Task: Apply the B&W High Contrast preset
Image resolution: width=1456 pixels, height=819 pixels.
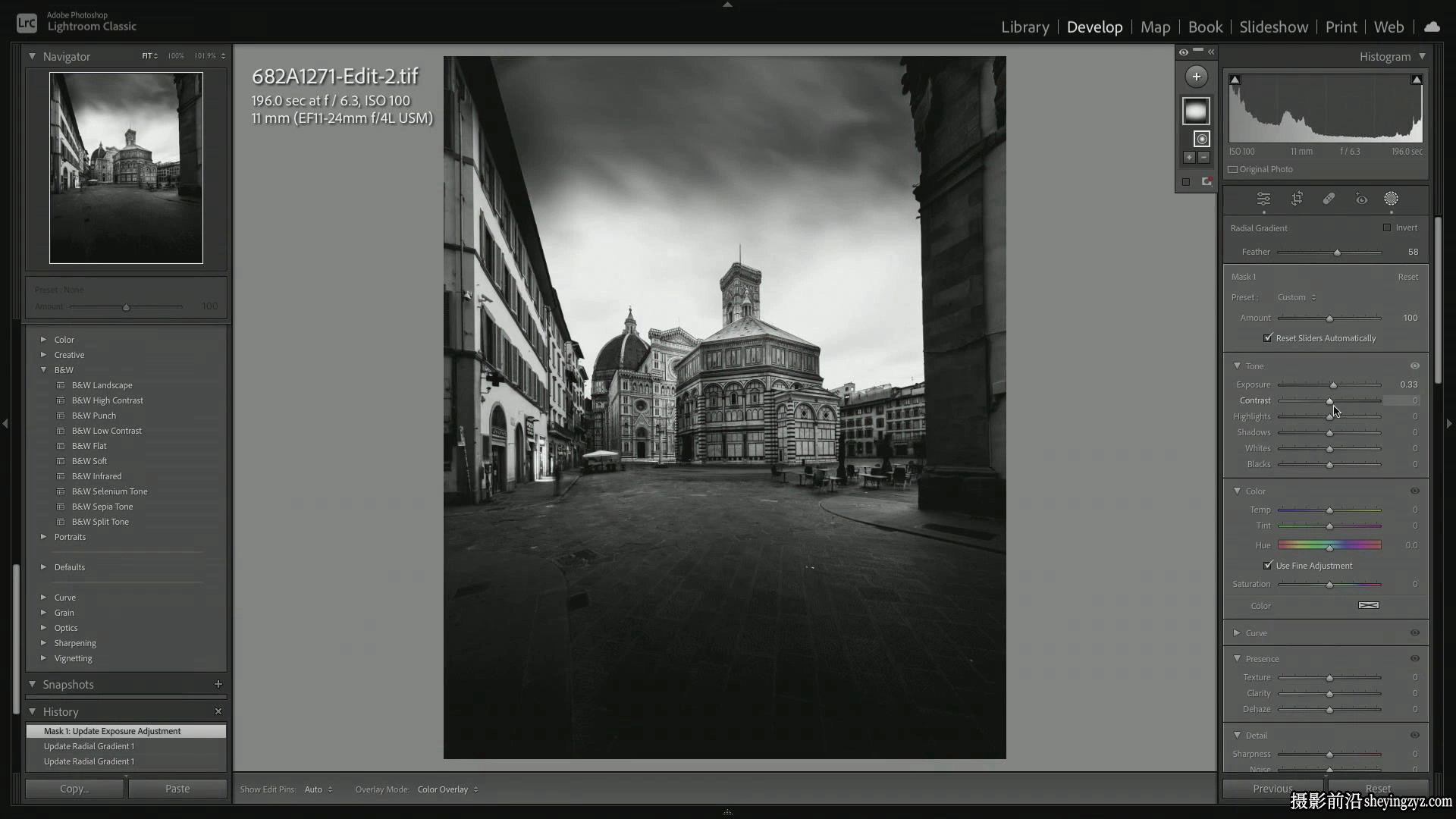Action: coord(107,400)
